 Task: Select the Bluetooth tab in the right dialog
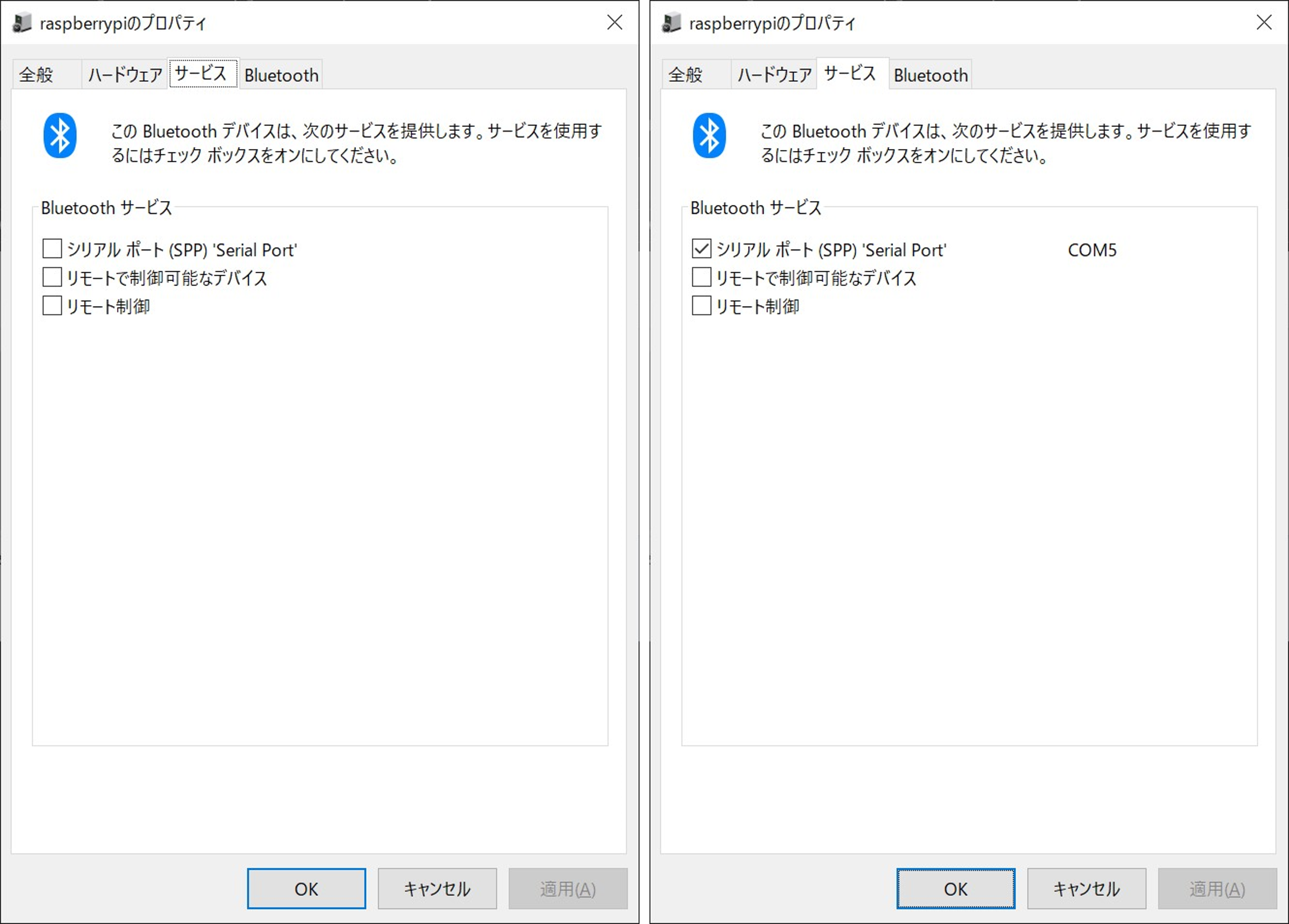click(930, 75)
